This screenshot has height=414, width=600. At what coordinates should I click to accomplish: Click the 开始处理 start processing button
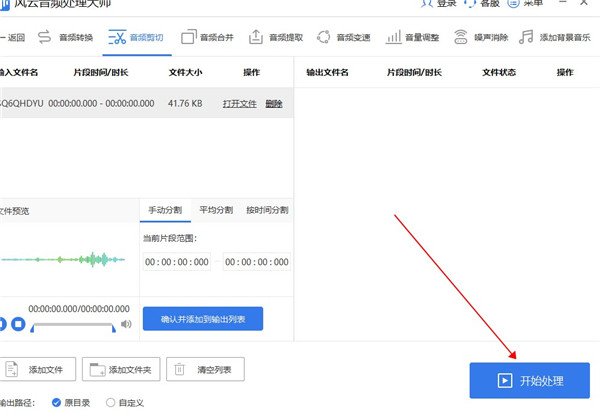pyautogui.click(x=530, y=381)
